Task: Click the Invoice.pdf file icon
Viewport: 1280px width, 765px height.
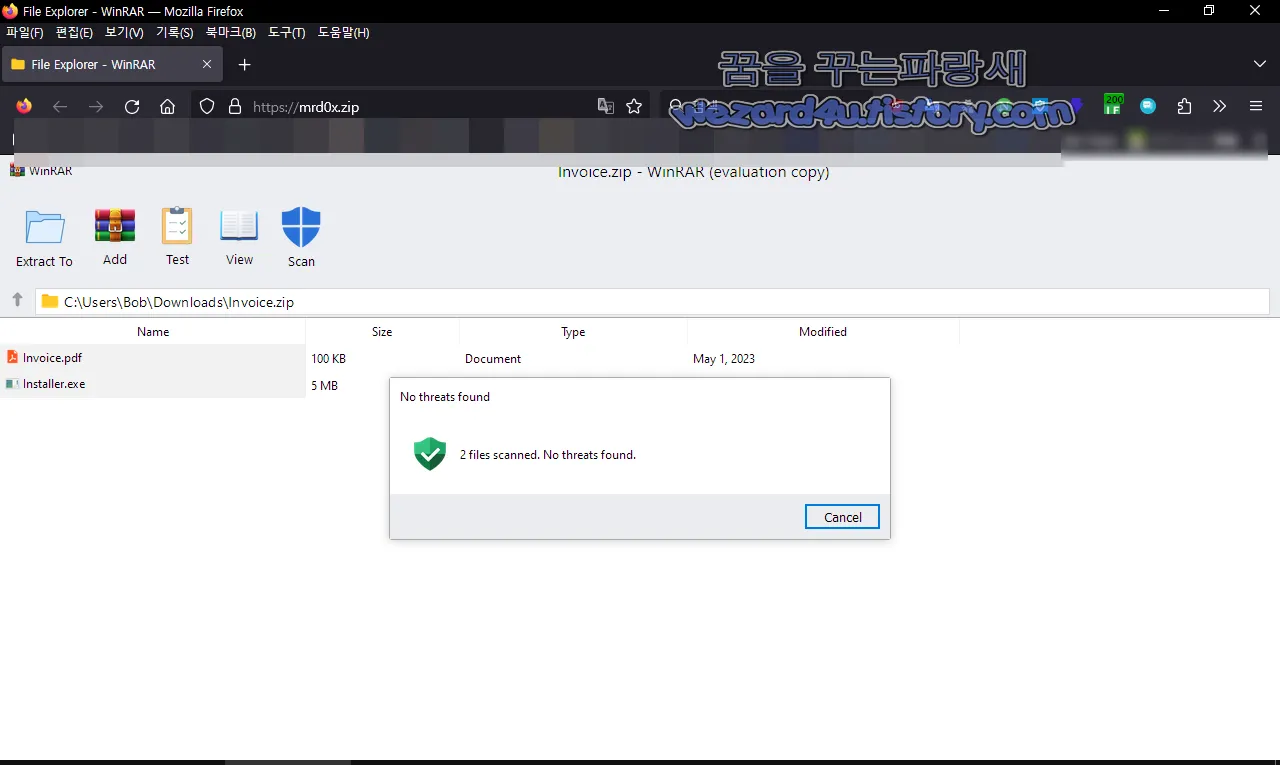Action: point(13,357)
